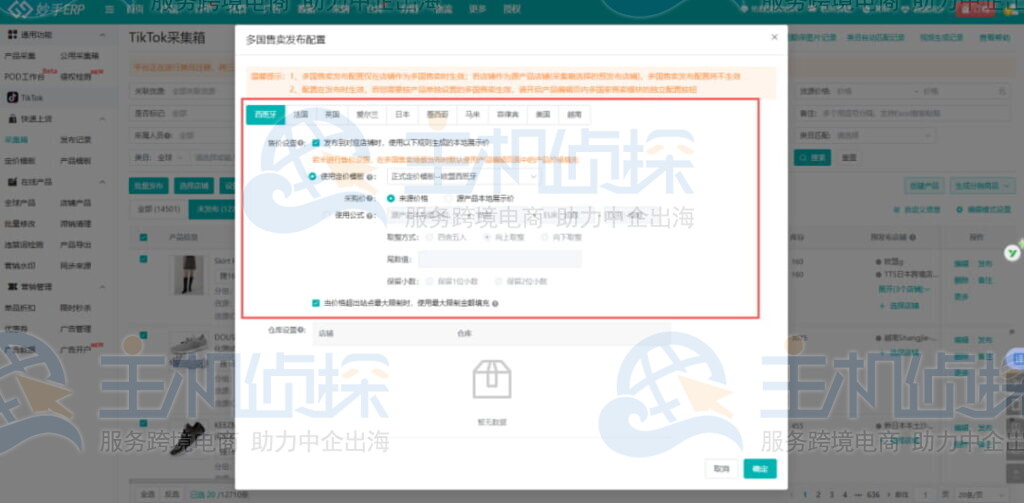Screen dimensions: 1024x503
Task: Switch to the 菲律宾 tab
Action: coord(508,114)
